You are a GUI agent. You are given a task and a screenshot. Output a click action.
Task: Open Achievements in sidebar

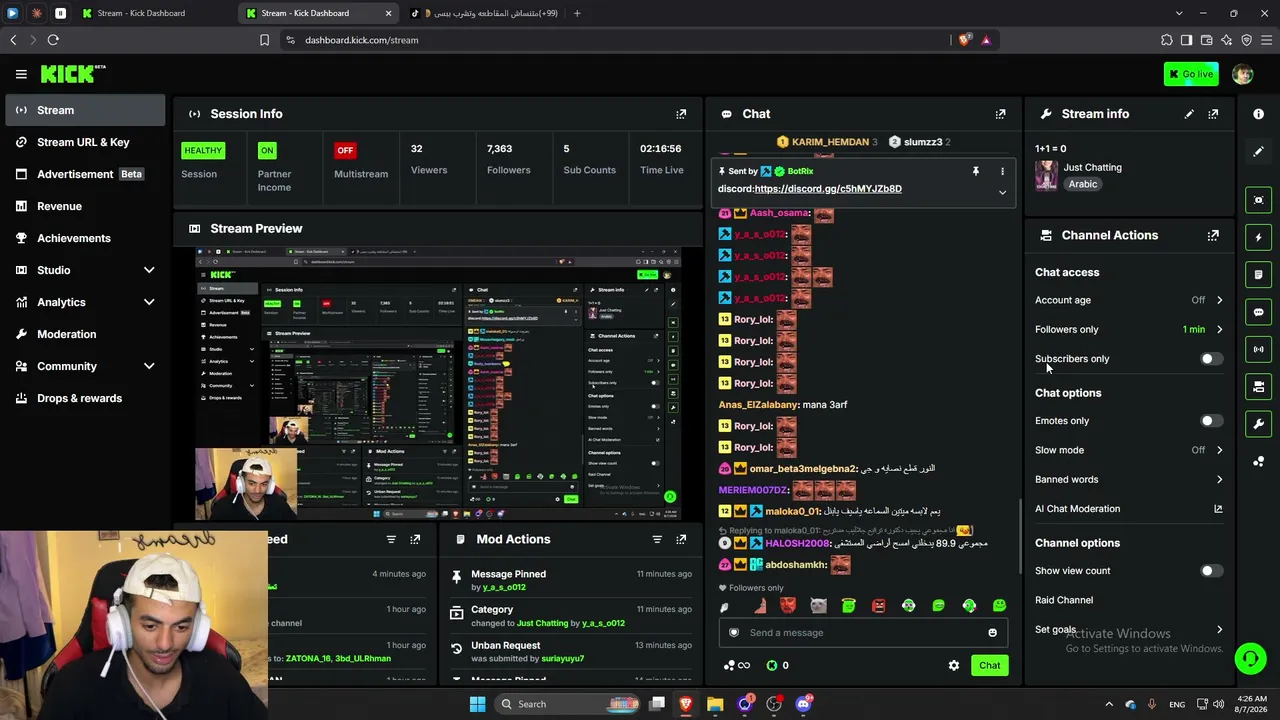click(85, 238)
